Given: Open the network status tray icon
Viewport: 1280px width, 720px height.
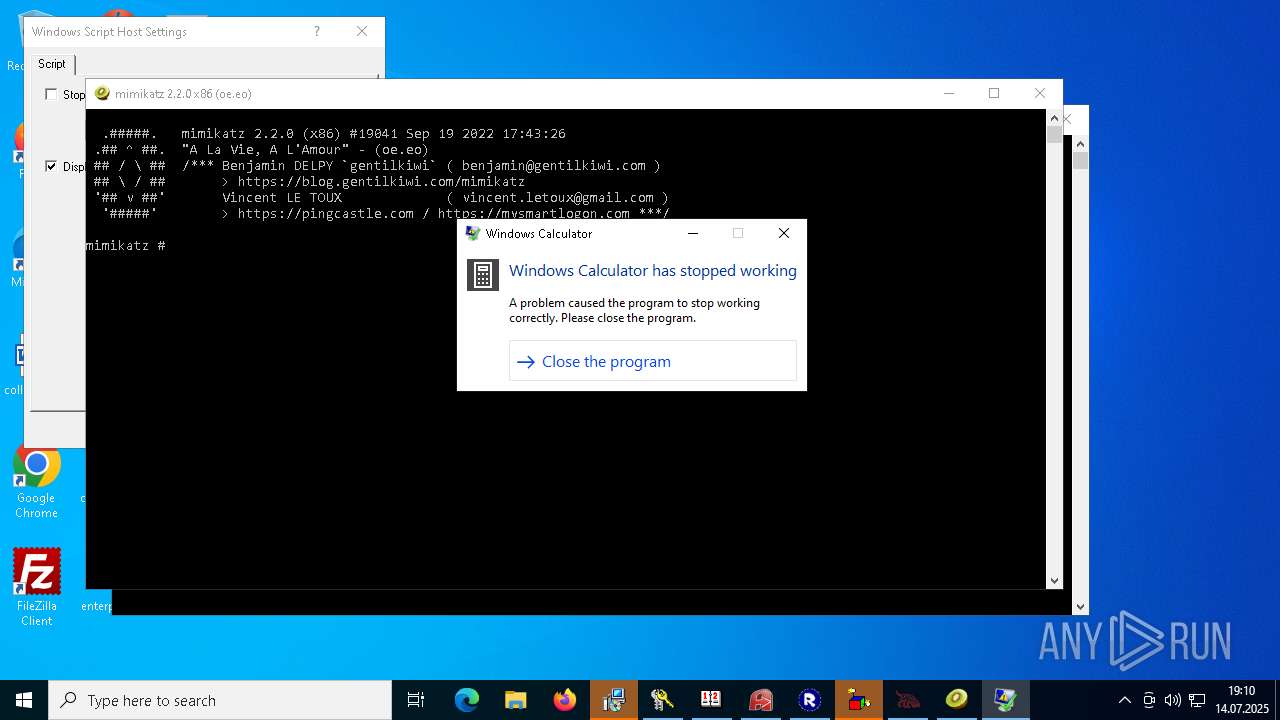Looking at the screenshot, I should [x=1197, y=700].
